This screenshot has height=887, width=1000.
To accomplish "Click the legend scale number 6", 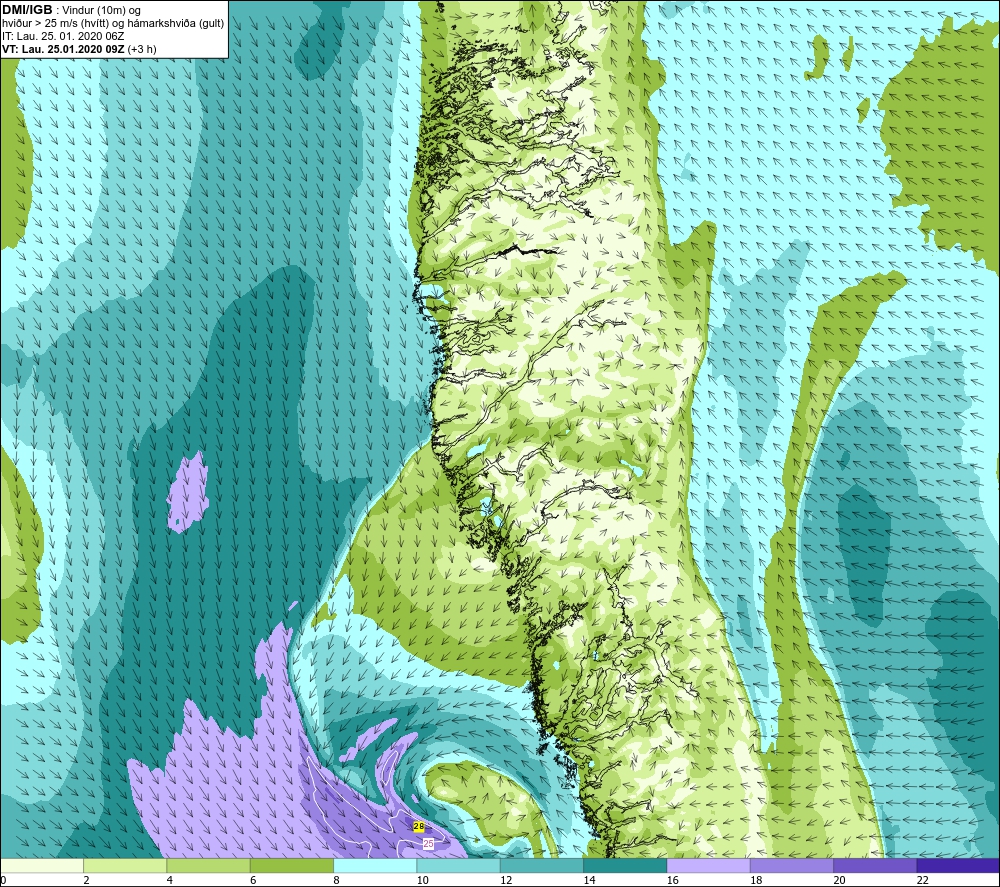I will tap(253, 880).
